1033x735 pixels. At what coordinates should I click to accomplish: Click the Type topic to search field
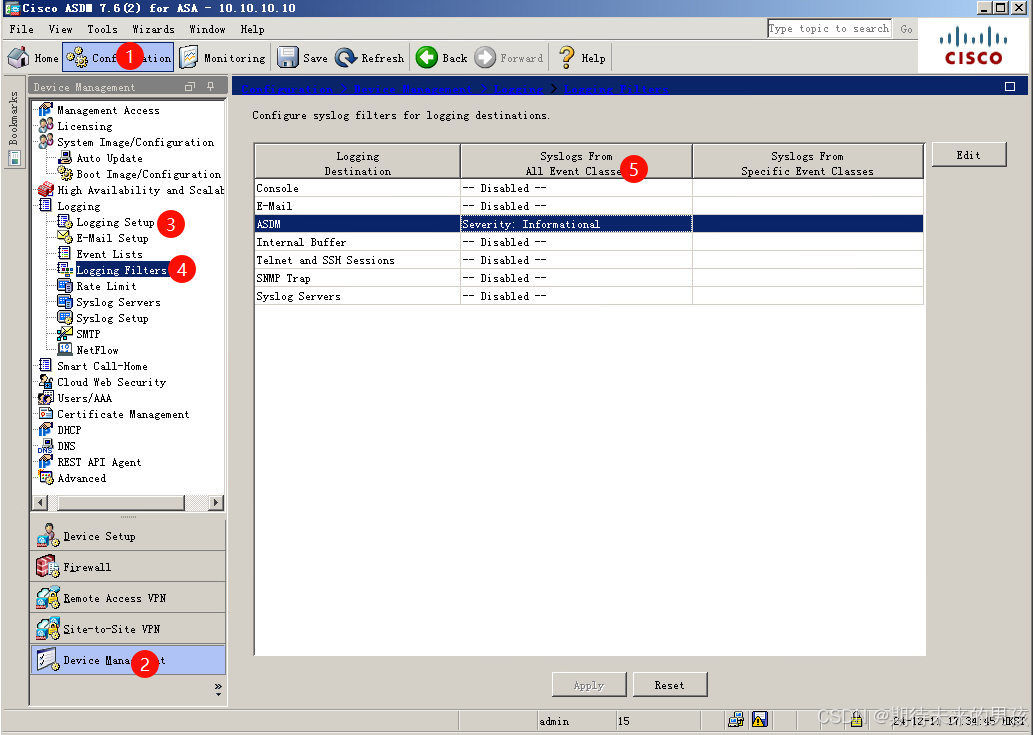coord(829,28)
